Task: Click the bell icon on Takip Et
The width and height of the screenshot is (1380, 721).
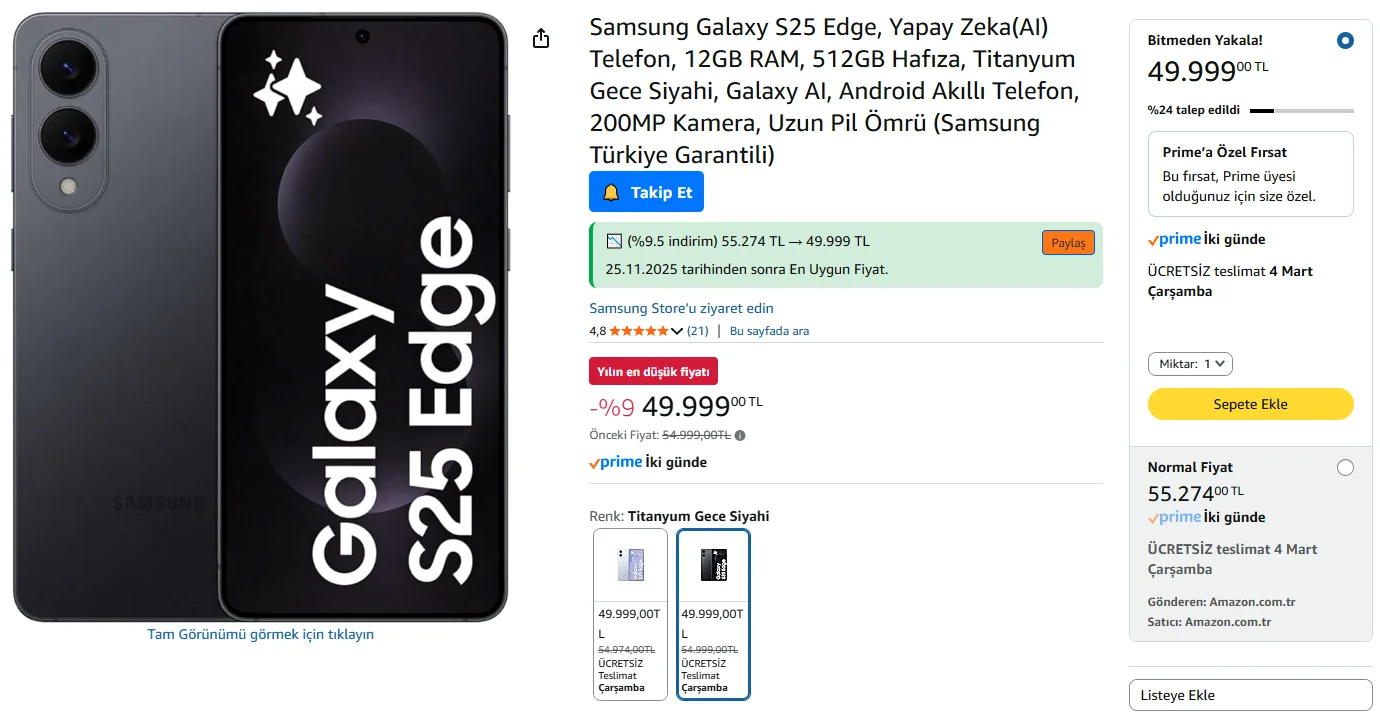Action: (x=611, y=192)
